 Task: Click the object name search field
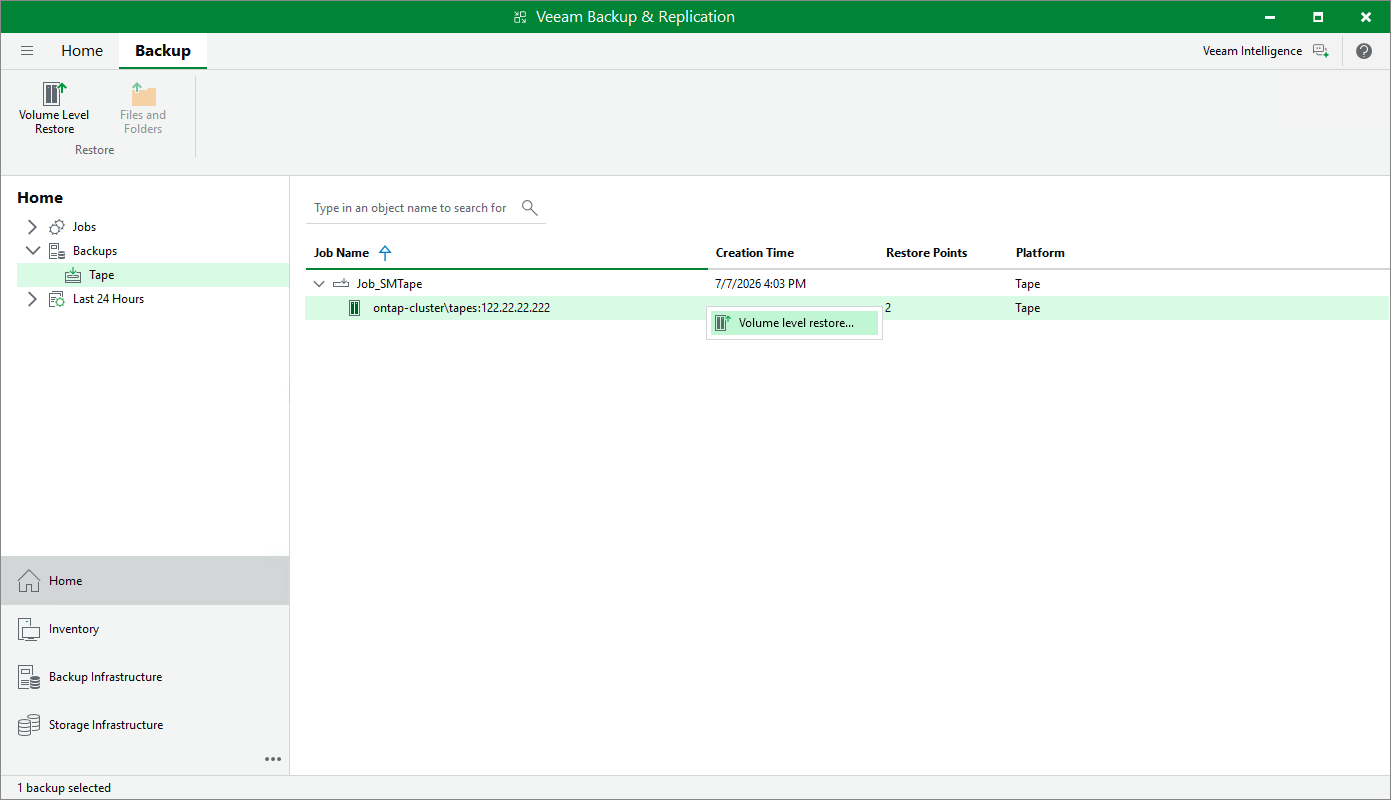point(411,208)
